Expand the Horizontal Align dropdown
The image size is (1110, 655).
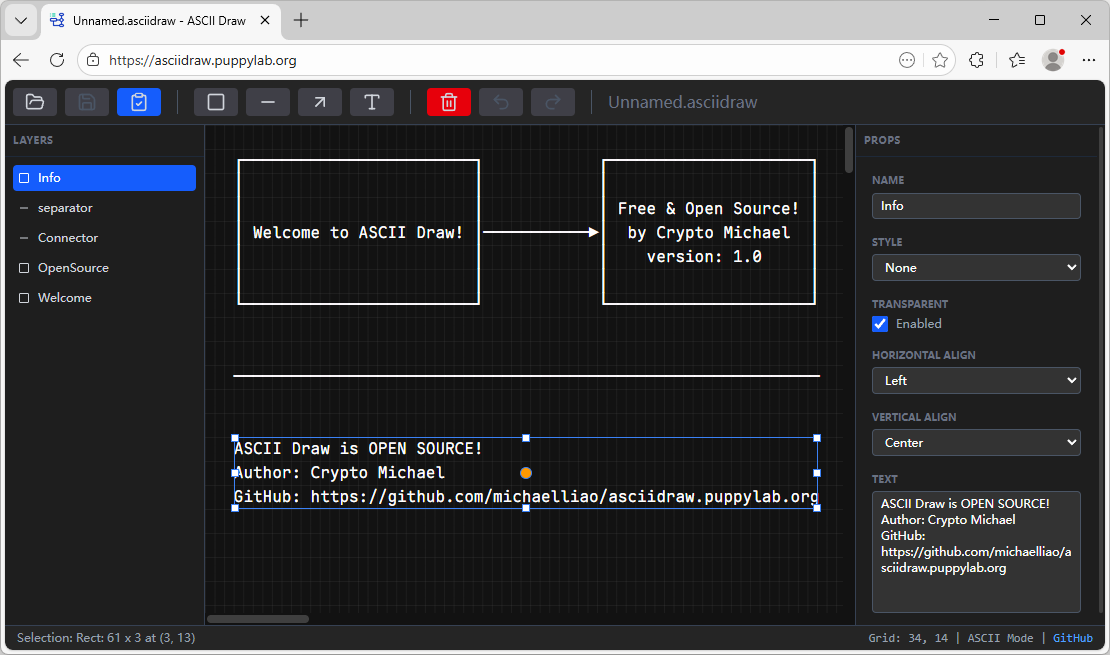click(x=976, y=381)
